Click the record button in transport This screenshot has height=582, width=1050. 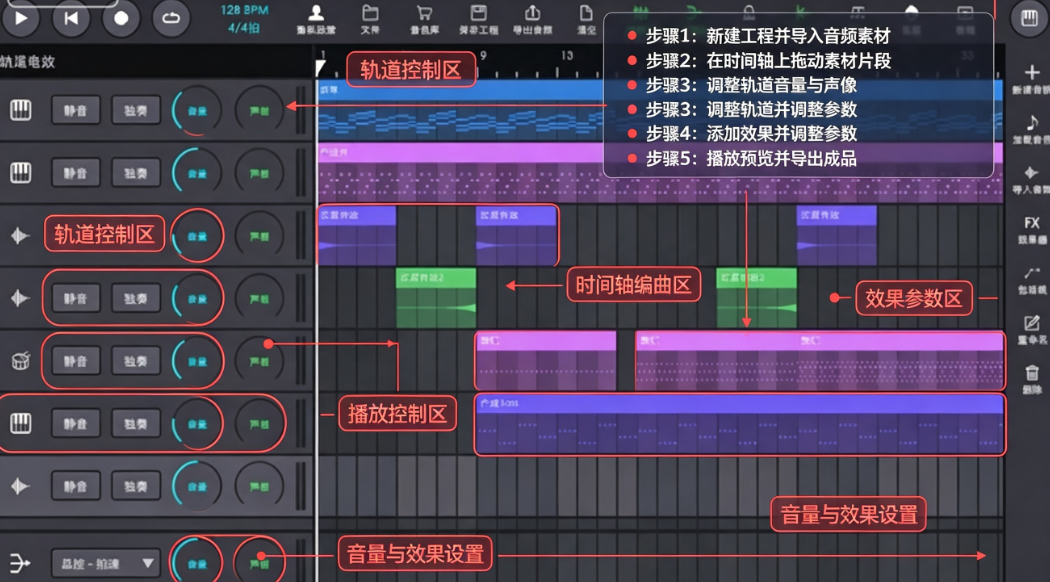(x=121, y=18)
